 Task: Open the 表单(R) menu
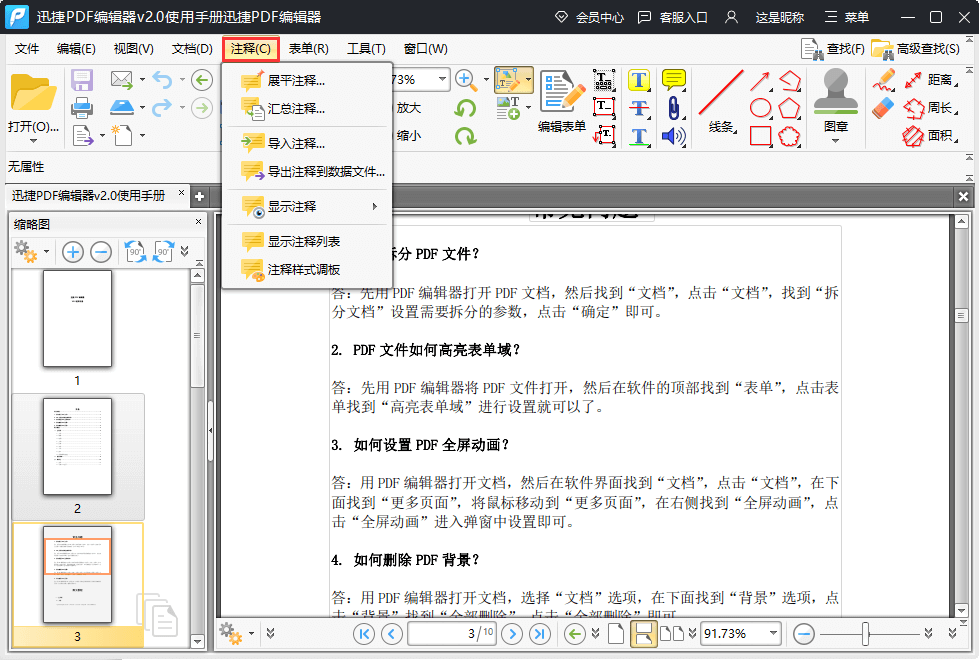tap(309, 48)
